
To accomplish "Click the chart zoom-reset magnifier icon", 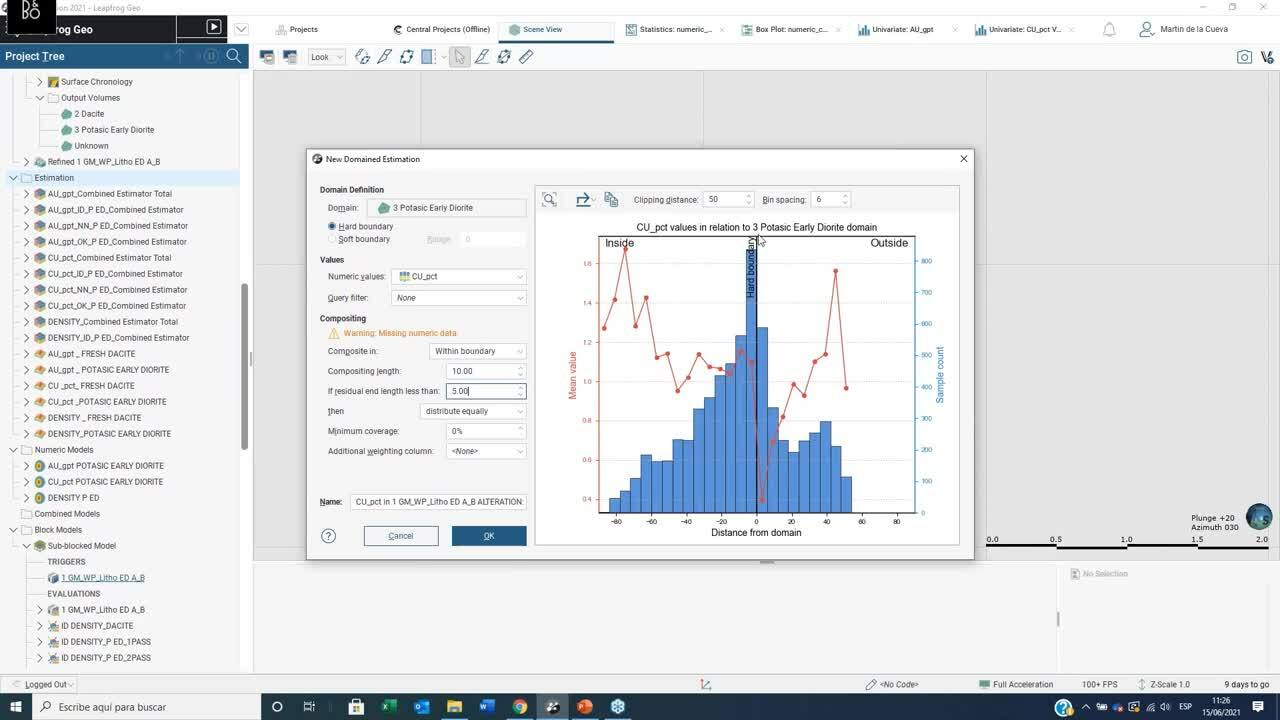I will (549, 199).
